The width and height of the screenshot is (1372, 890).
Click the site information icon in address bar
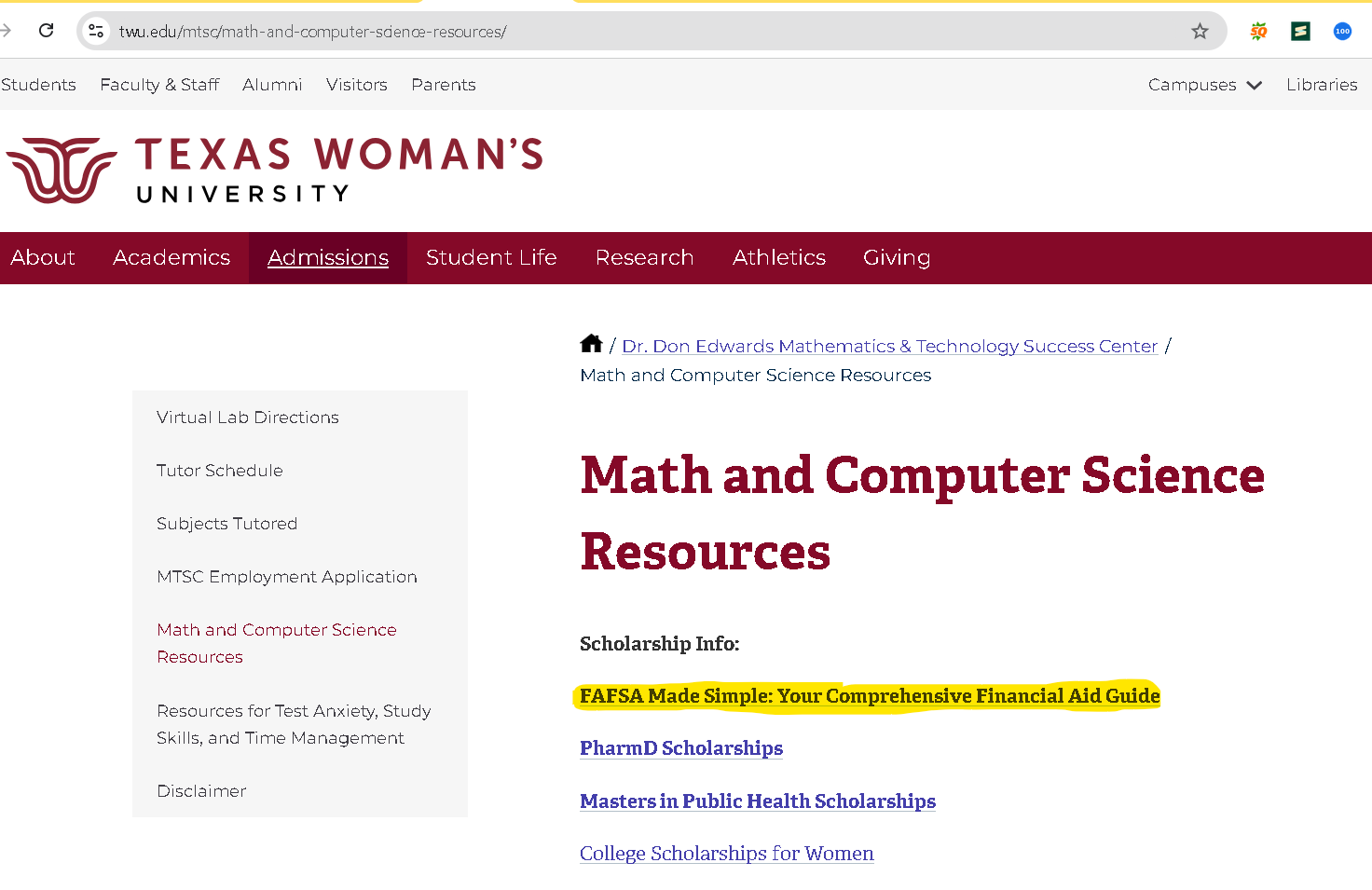(x=96, y=31)
